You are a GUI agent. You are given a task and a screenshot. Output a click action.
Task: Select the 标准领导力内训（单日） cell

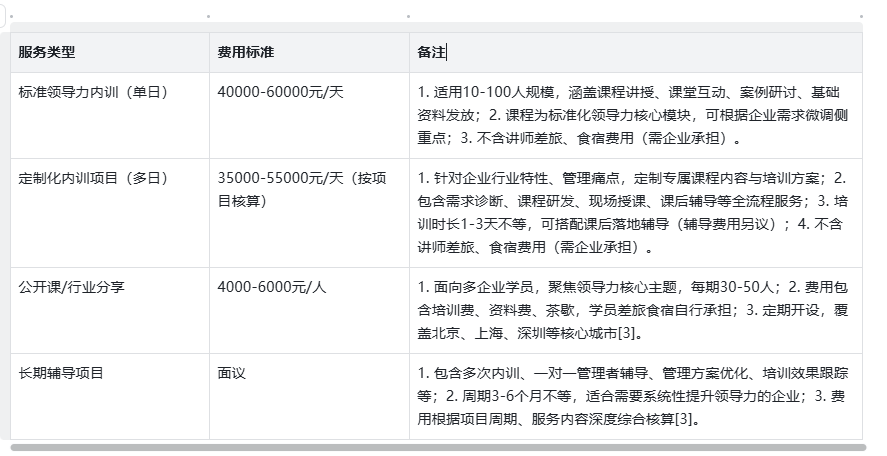pyautogui.click(x=93, y=92)
